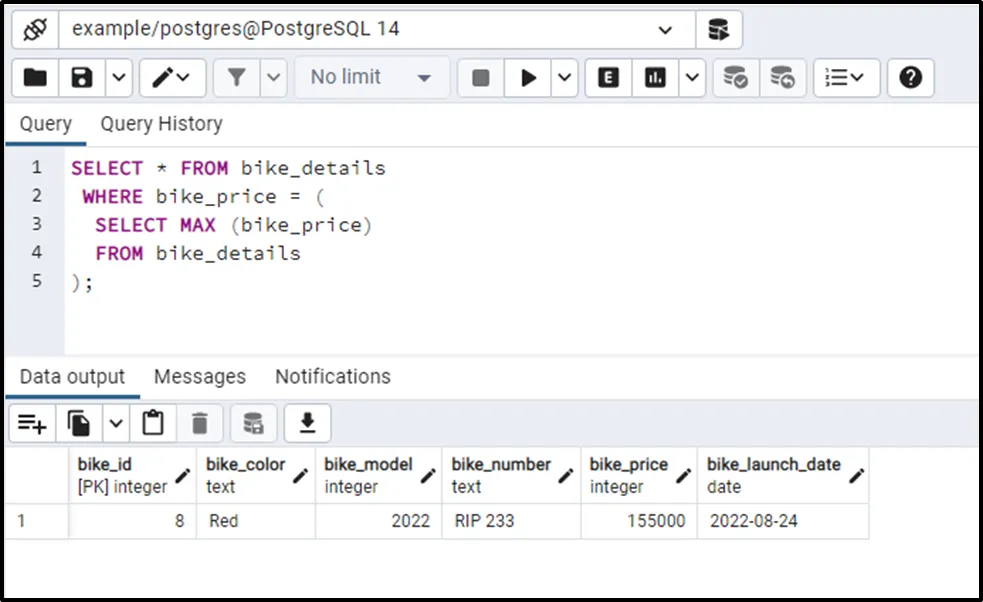The image size is (983, 602).
Task: Click the Explain Analyze chart icon
Action: pos(656,78)
